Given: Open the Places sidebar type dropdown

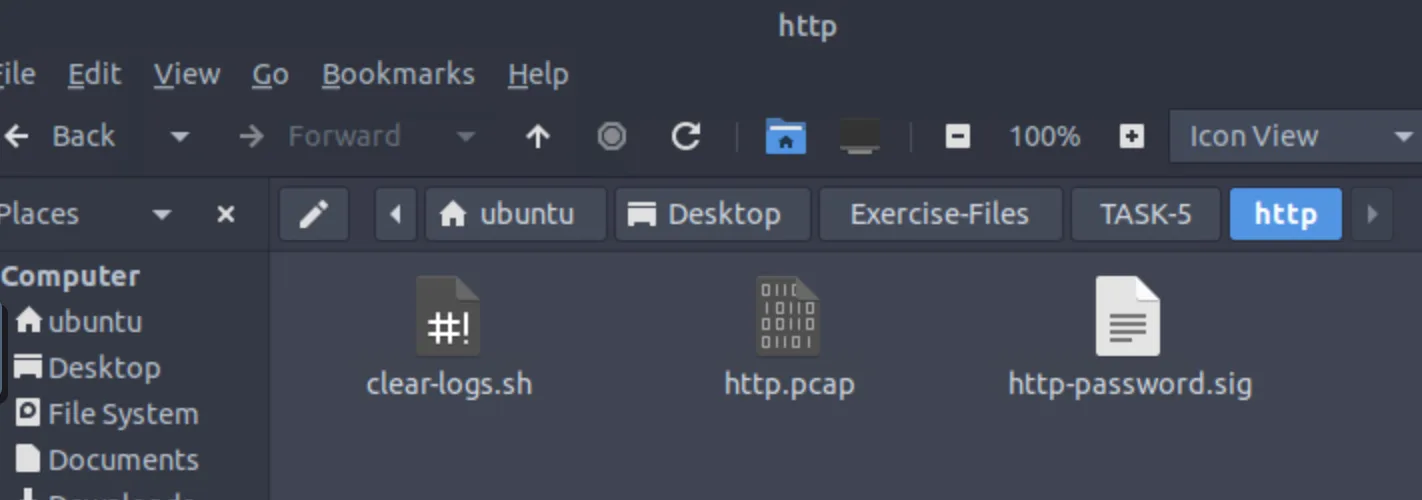Looking at the screenshot, I should (x=161, y=214).
